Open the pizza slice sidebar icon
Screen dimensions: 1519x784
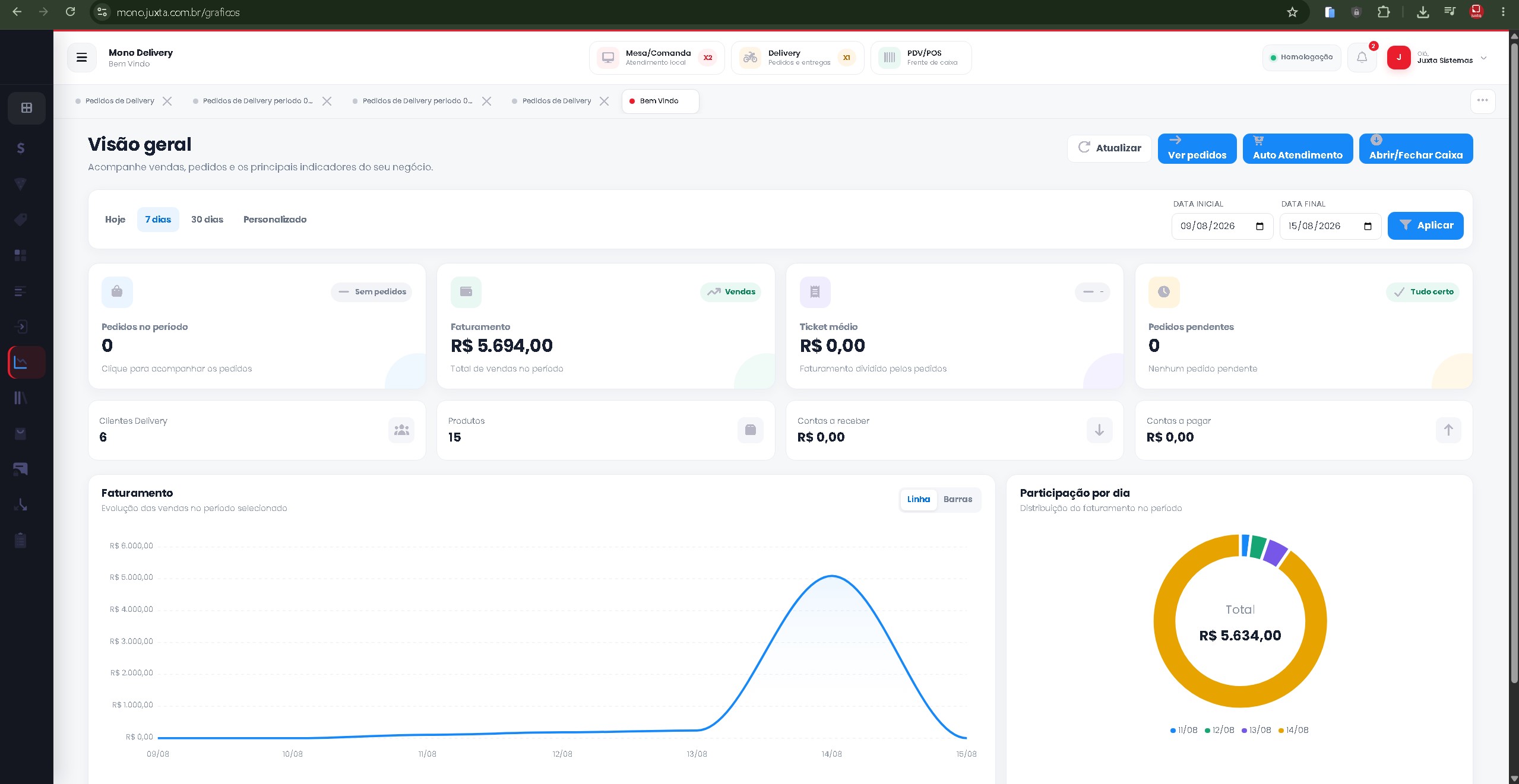(x=21, y=184)
